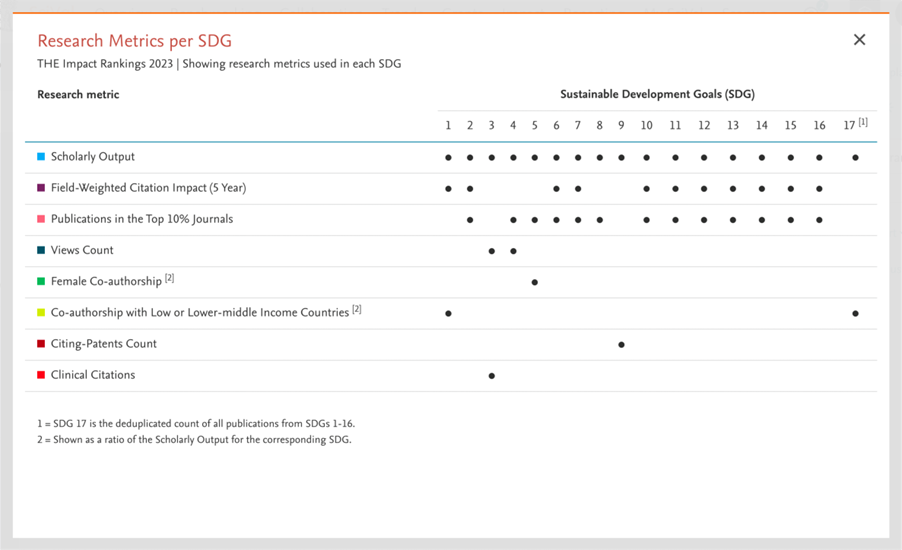
Task: Select 'Field-Weighted Citation Impact (5 Year)' label
Action: point(148,188)
